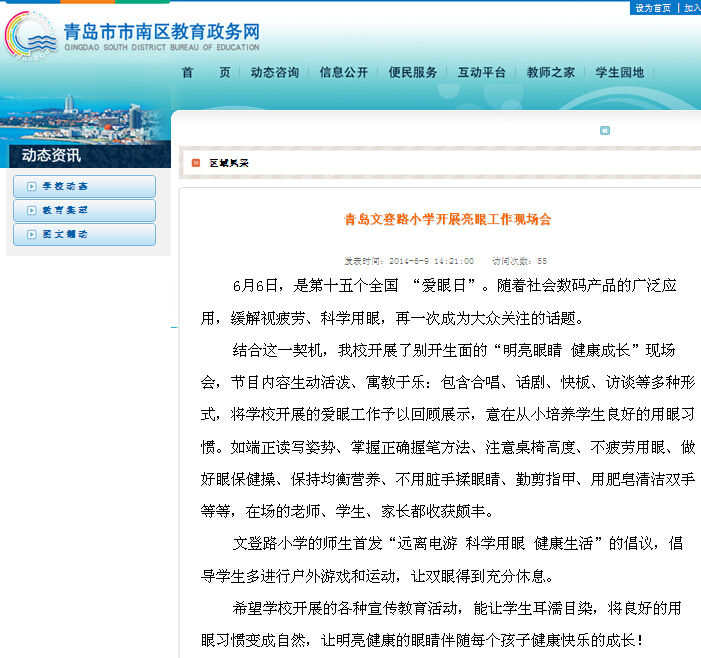
Task: Click the orange arrow icon beside 区域风采
Action: (x=196, y=163)
